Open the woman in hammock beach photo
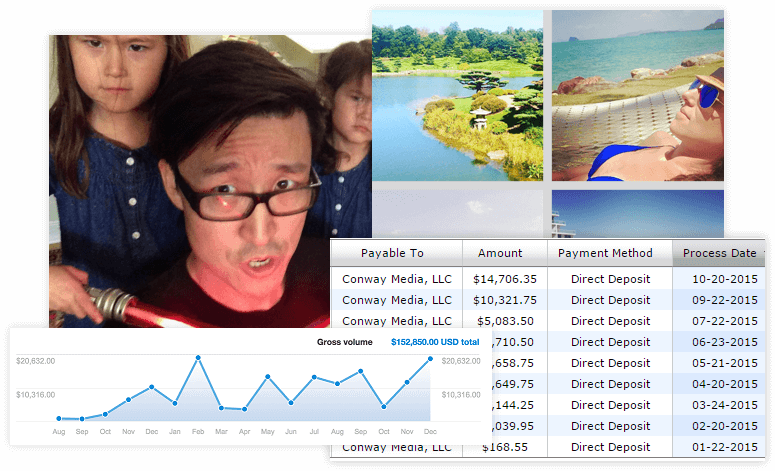 click(x=638, y=95)
